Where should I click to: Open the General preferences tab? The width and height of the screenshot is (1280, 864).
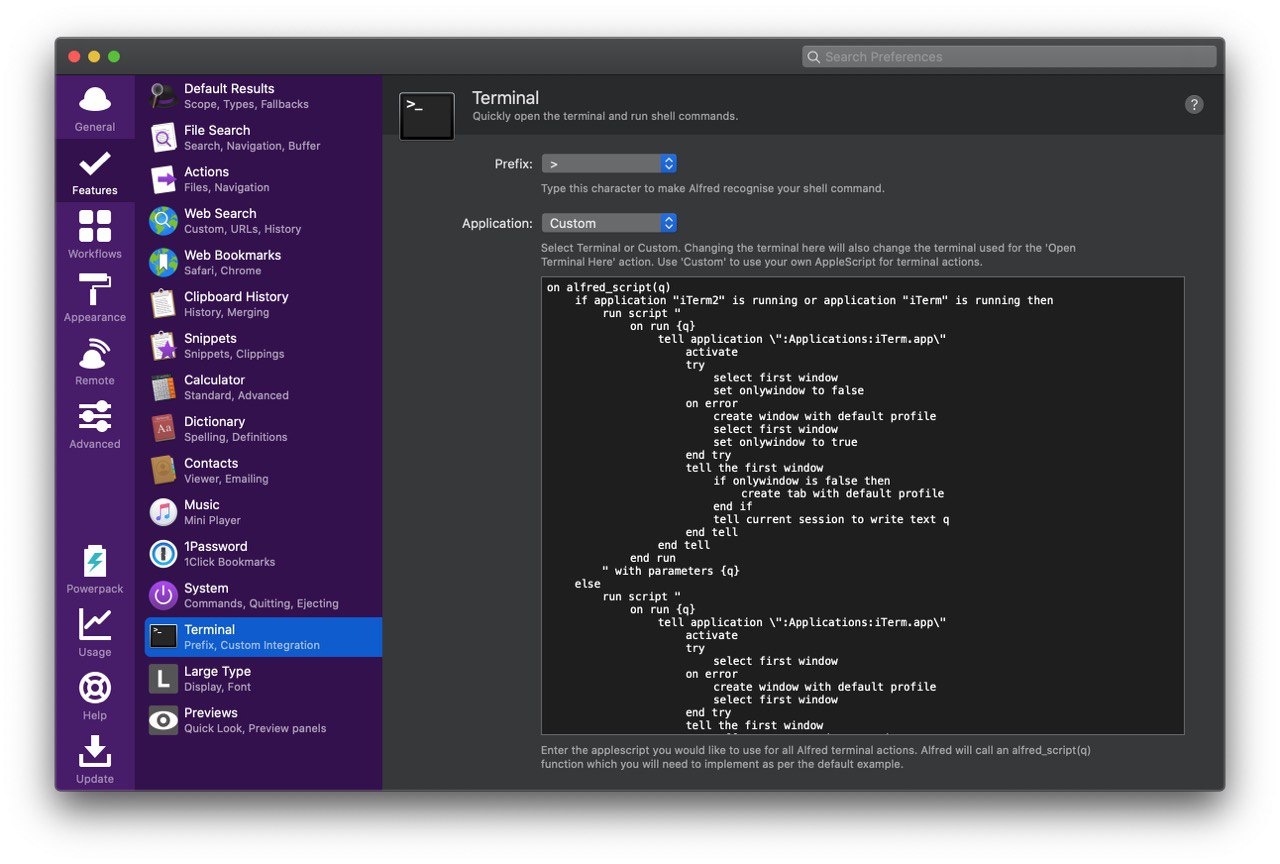[x=95, y=109]
